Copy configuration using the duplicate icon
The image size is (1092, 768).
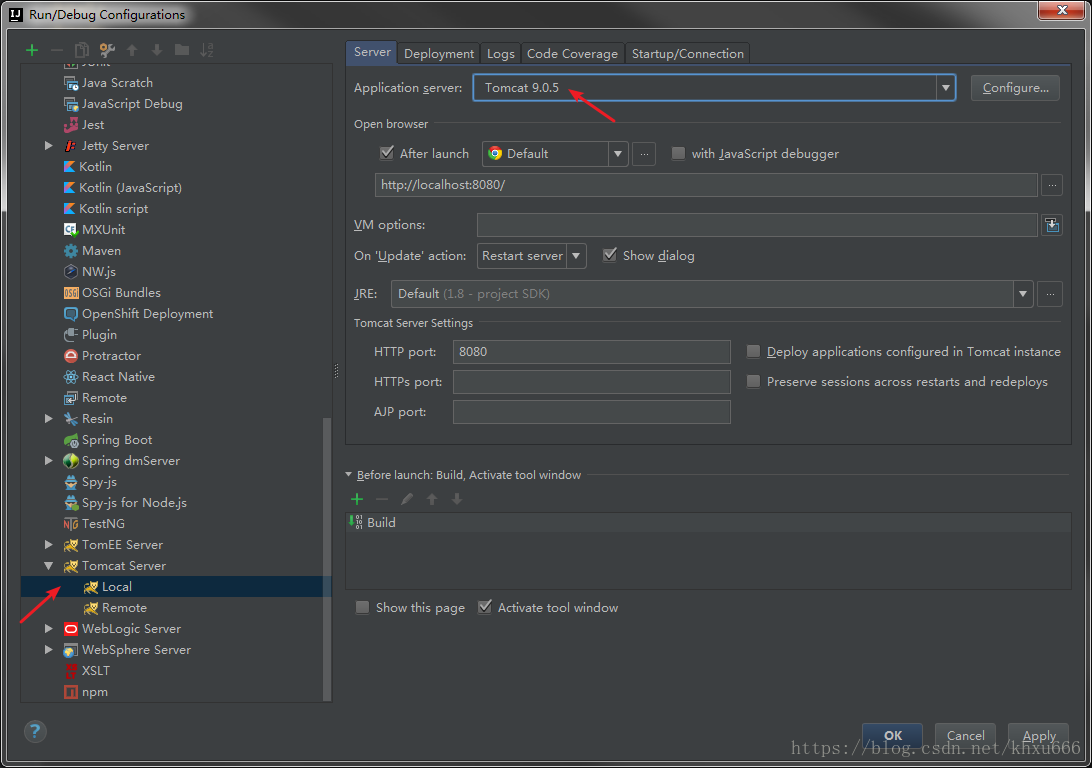(x=81, y=50)
